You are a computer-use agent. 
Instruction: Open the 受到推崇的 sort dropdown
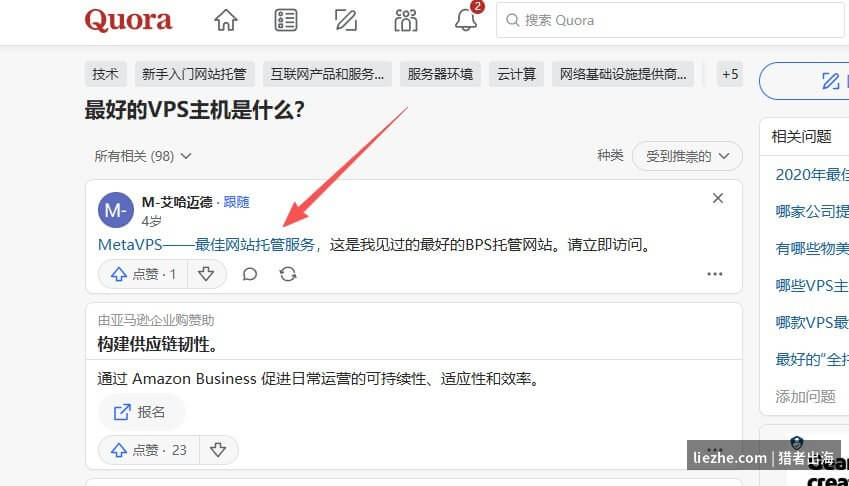click(x=687, y=156)
